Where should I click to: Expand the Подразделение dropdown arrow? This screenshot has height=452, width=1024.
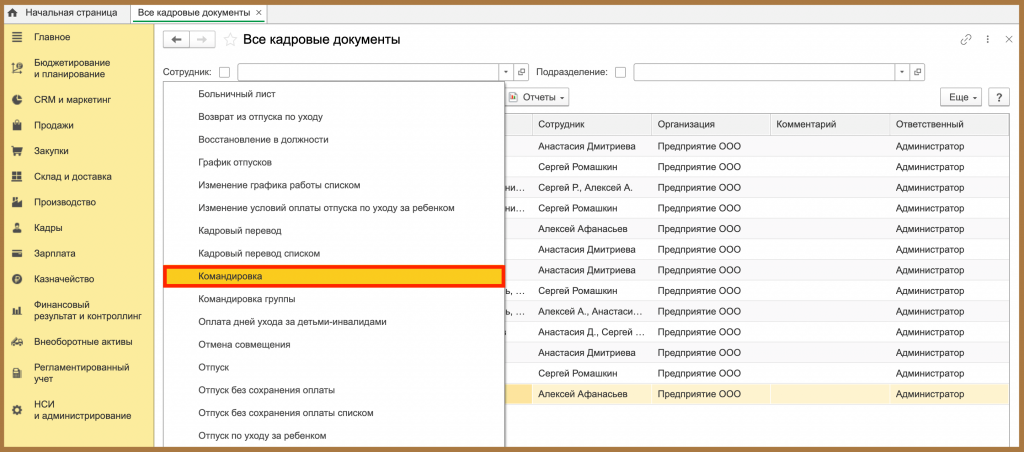(x=903, y=72)
